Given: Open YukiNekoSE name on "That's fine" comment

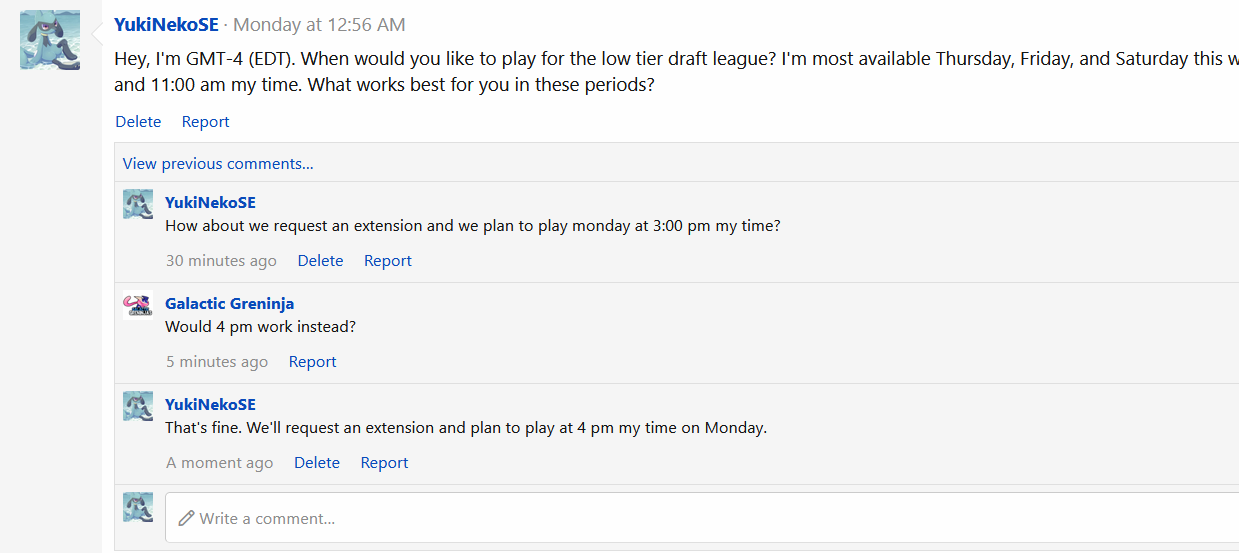Looking at the screenshot, I should (x=210, y=405).
